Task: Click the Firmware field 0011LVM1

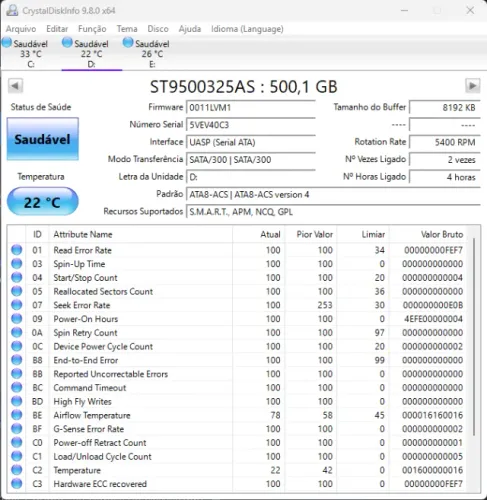Action: tap(251, 108)
